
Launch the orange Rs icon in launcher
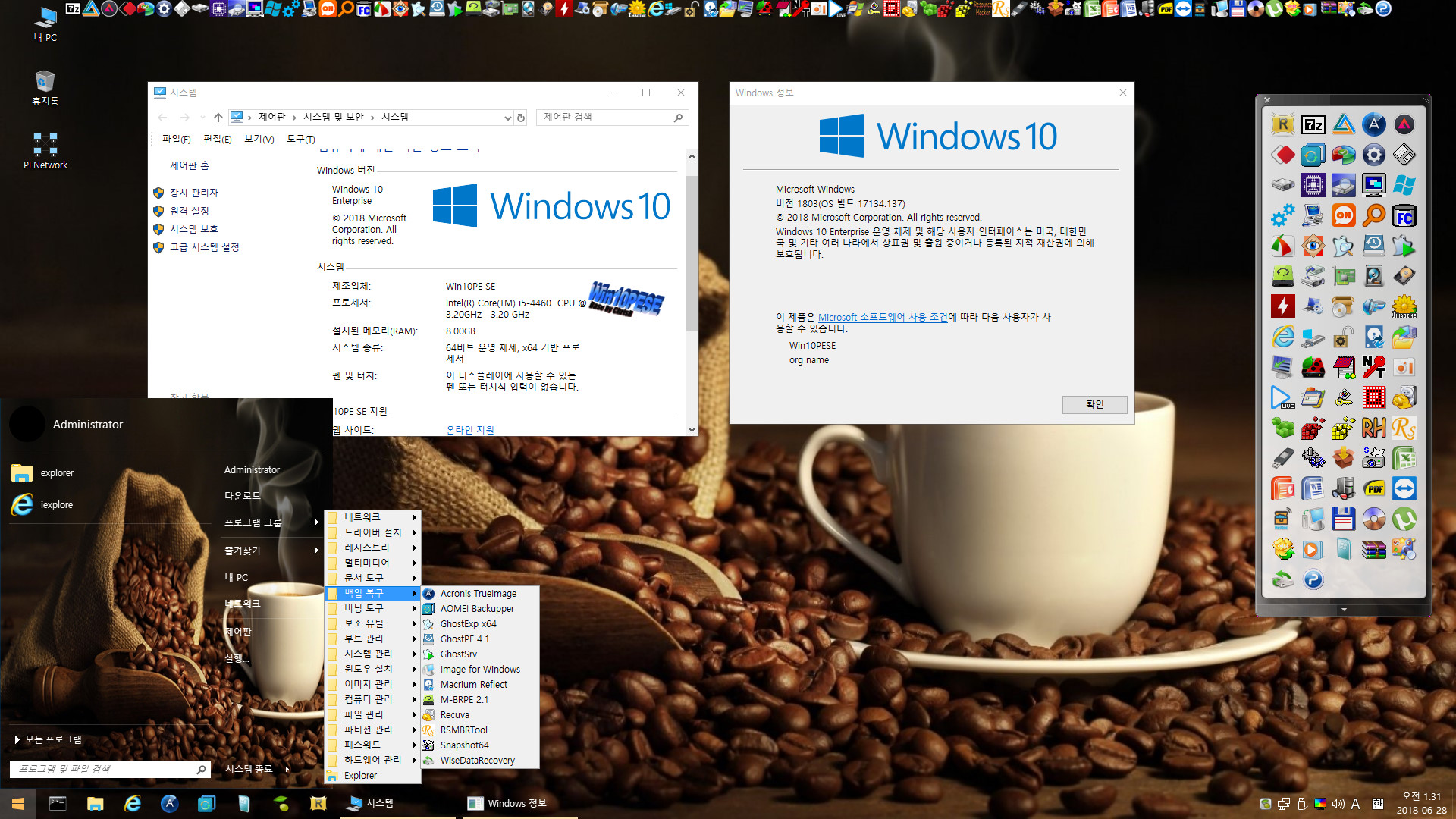coord(1404,428)
